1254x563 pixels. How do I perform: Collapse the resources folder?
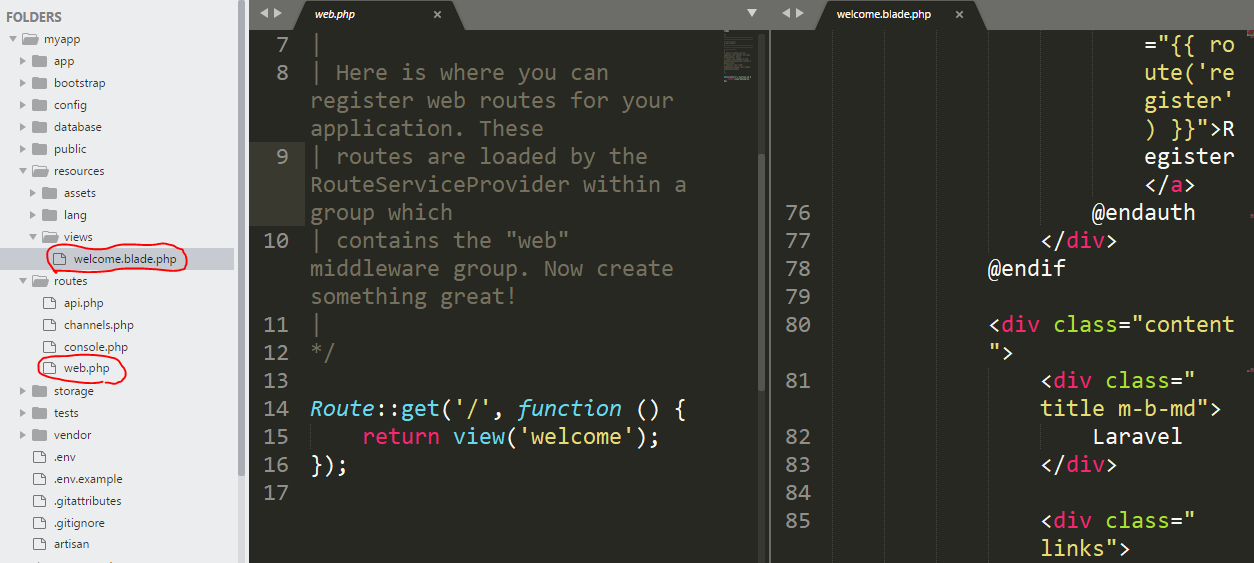click(x=23, y=171)
